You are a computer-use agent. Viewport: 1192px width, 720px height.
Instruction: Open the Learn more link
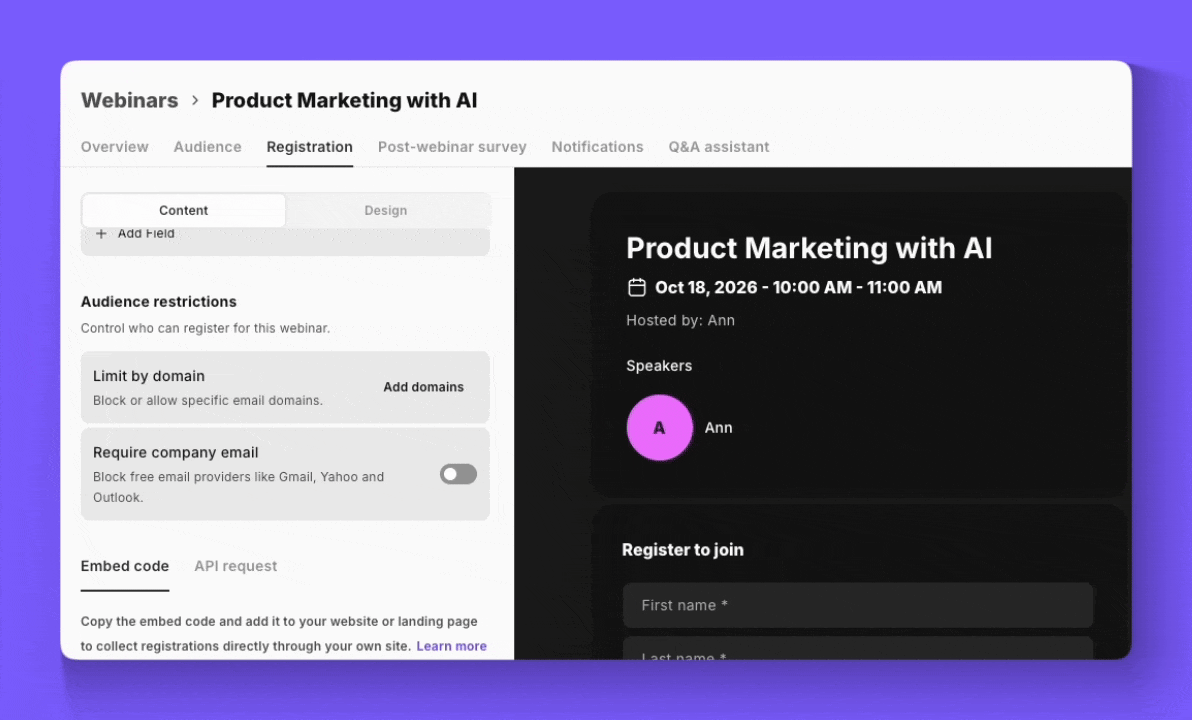point(452,646)
